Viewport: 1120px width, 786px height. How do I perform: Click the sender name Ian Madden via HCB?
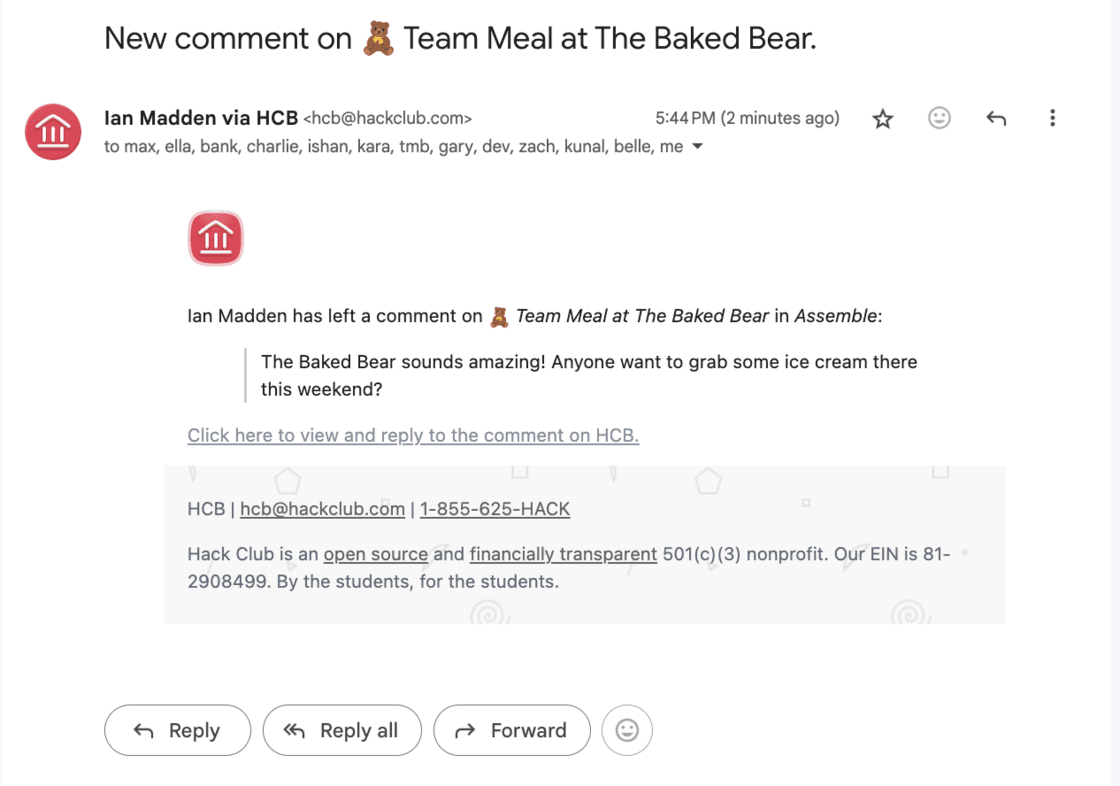coord(201,118)
